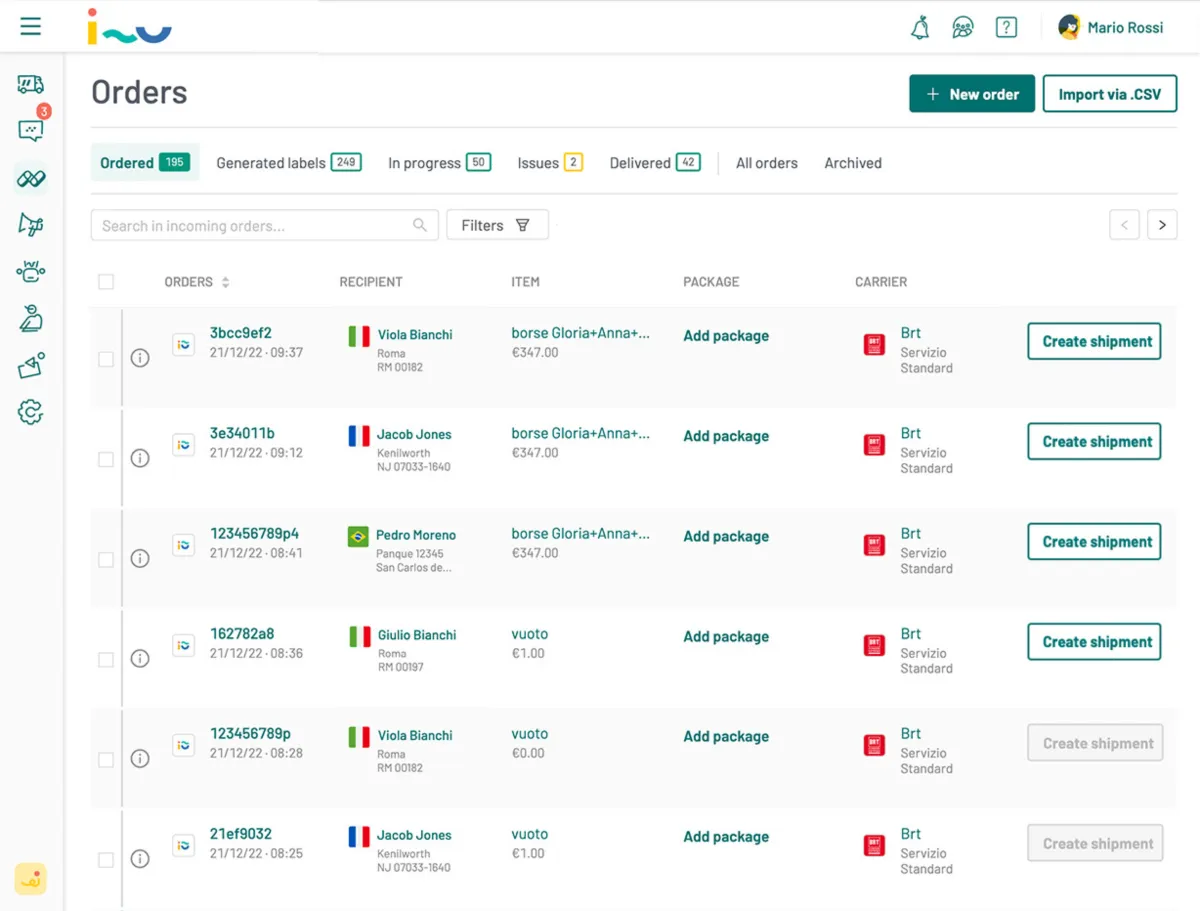Open the Archived tab

pos(853,163)
